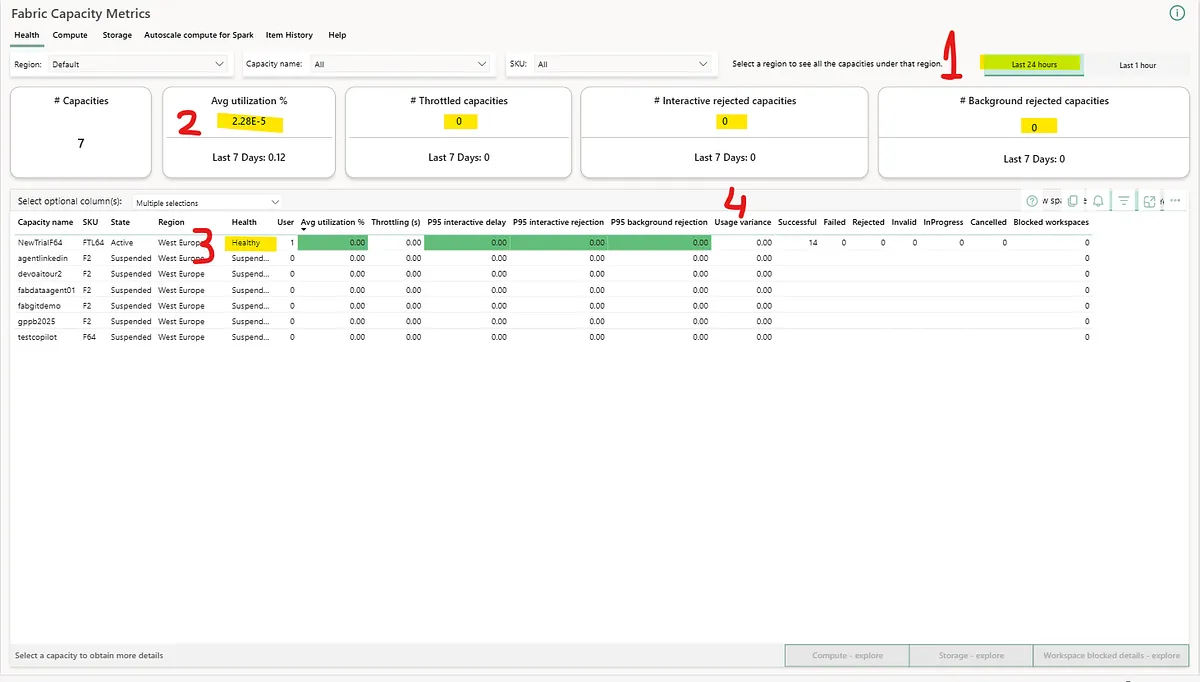
Task: Enter focus mode for the capacity table
Action: point(1150,201)
